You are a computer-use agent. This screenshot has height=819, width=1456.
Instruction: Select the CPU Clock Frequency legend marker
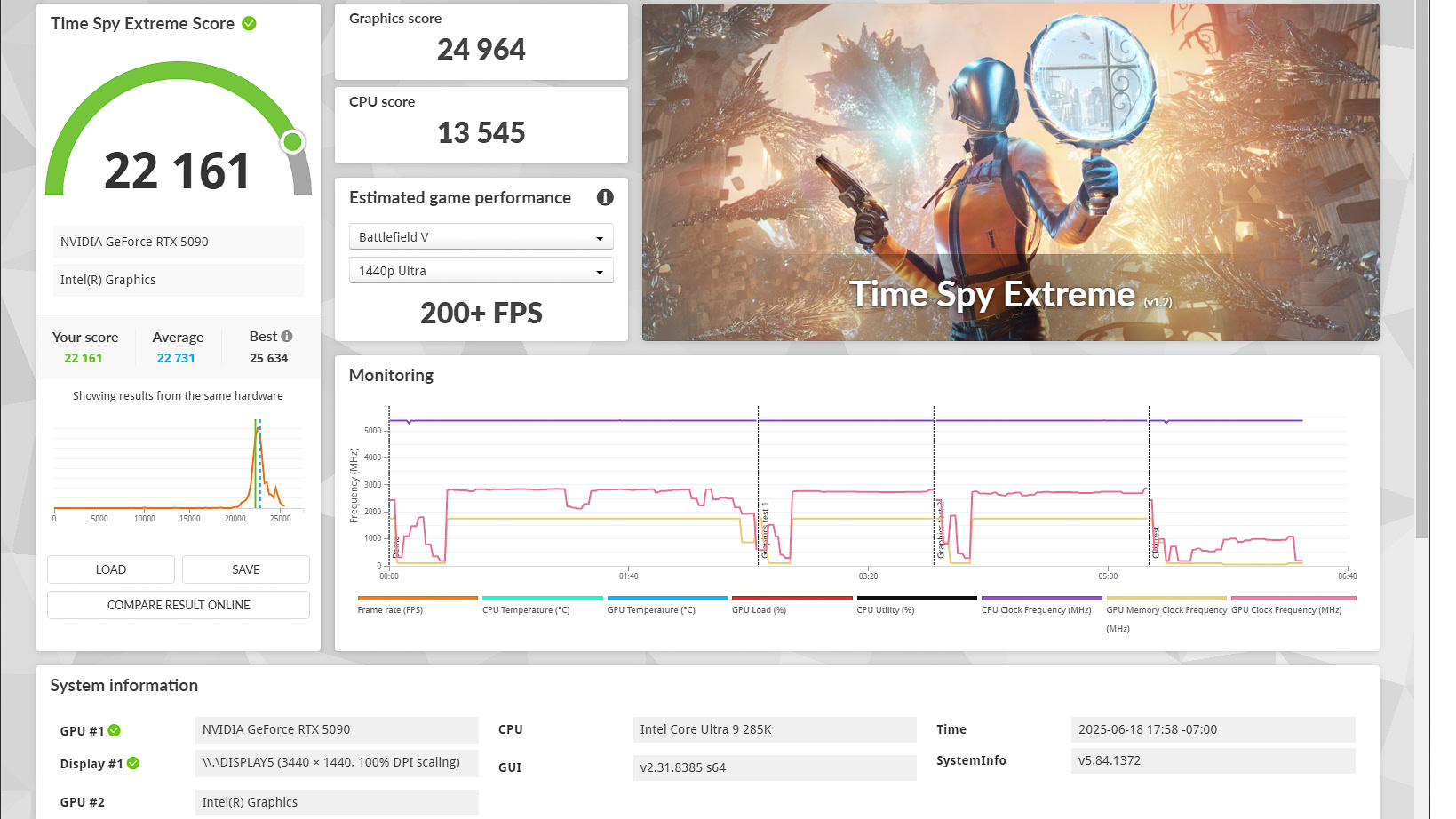(1041, 598)
